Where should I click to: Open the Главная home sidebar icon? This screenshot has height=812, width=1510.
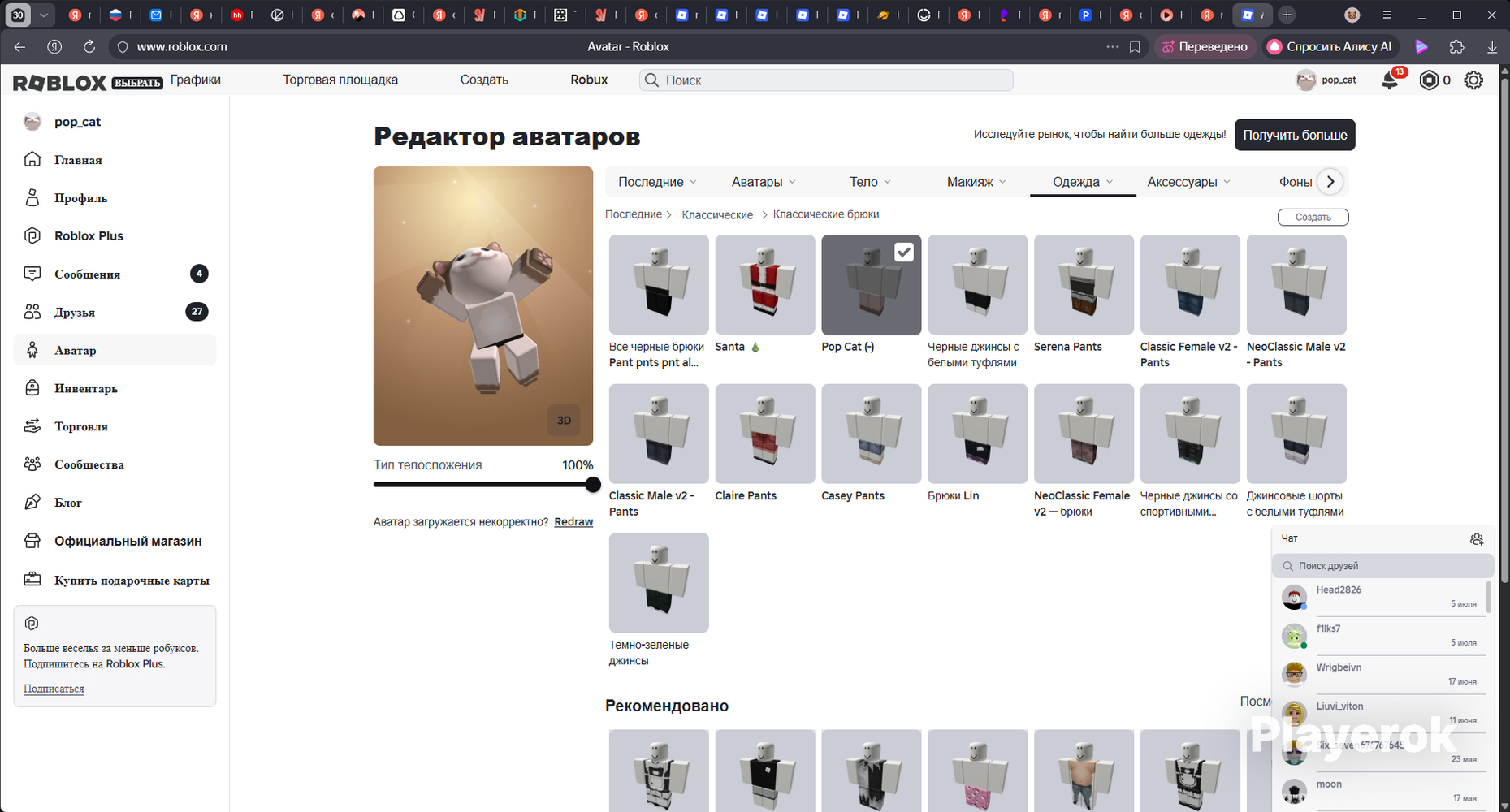pyautogui.click(x=32, y=159)
